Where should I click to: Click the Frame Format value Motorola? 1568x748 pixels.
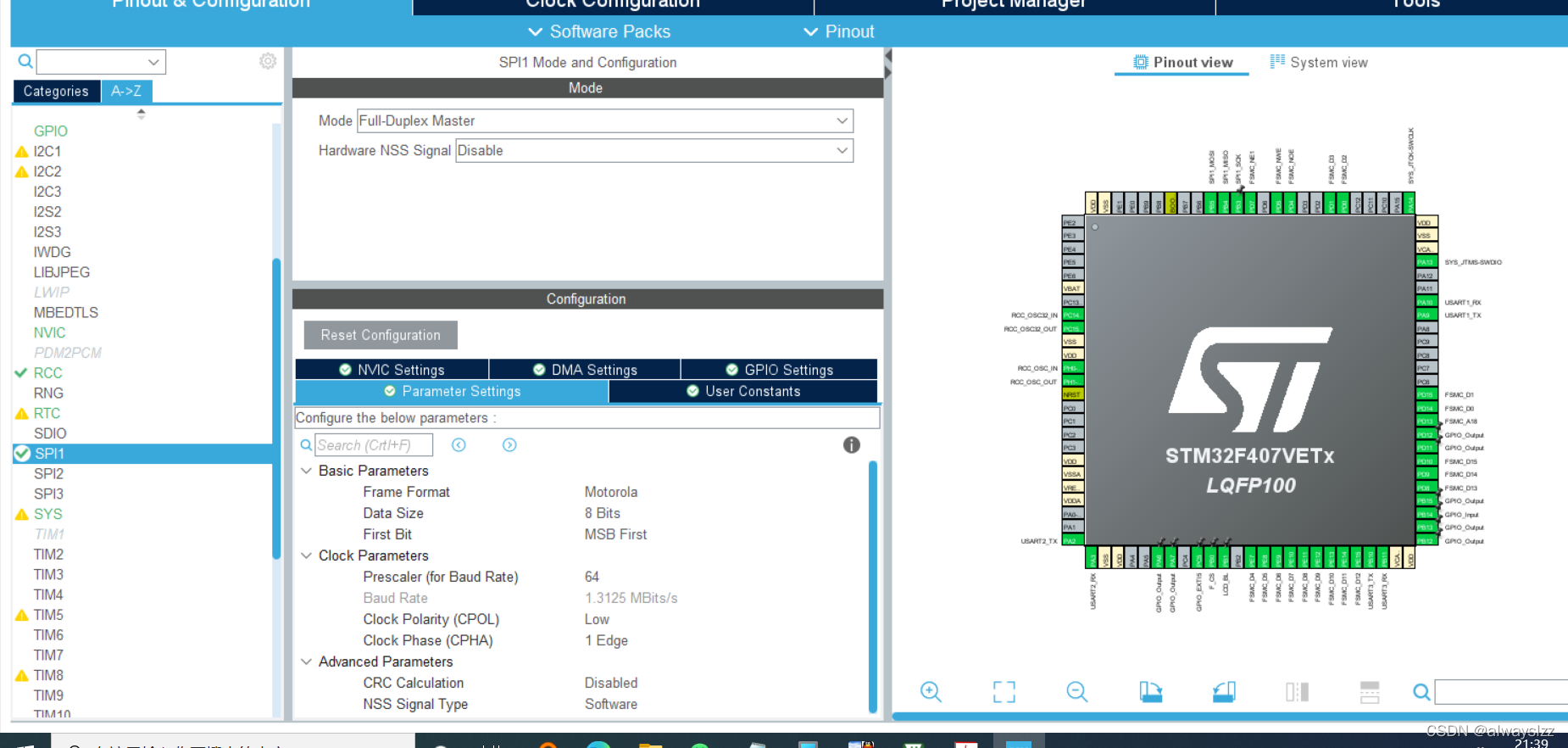(x=611, y=492)
